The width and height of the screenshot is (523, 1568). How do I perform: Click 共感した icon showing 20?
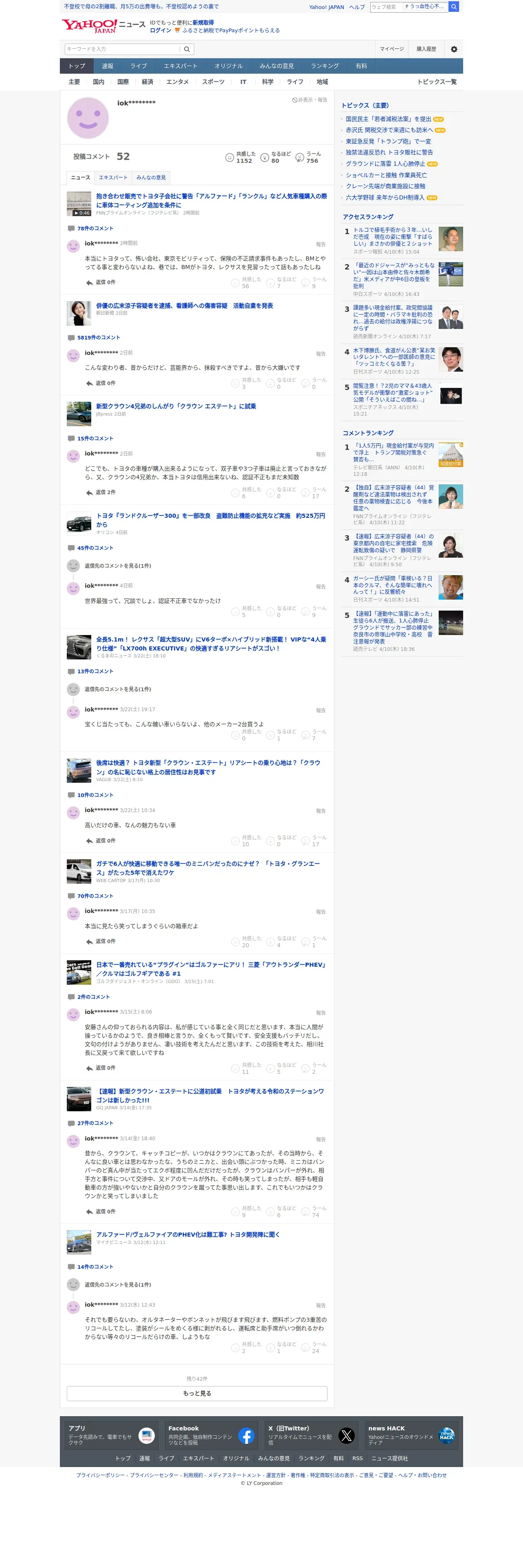235,942
